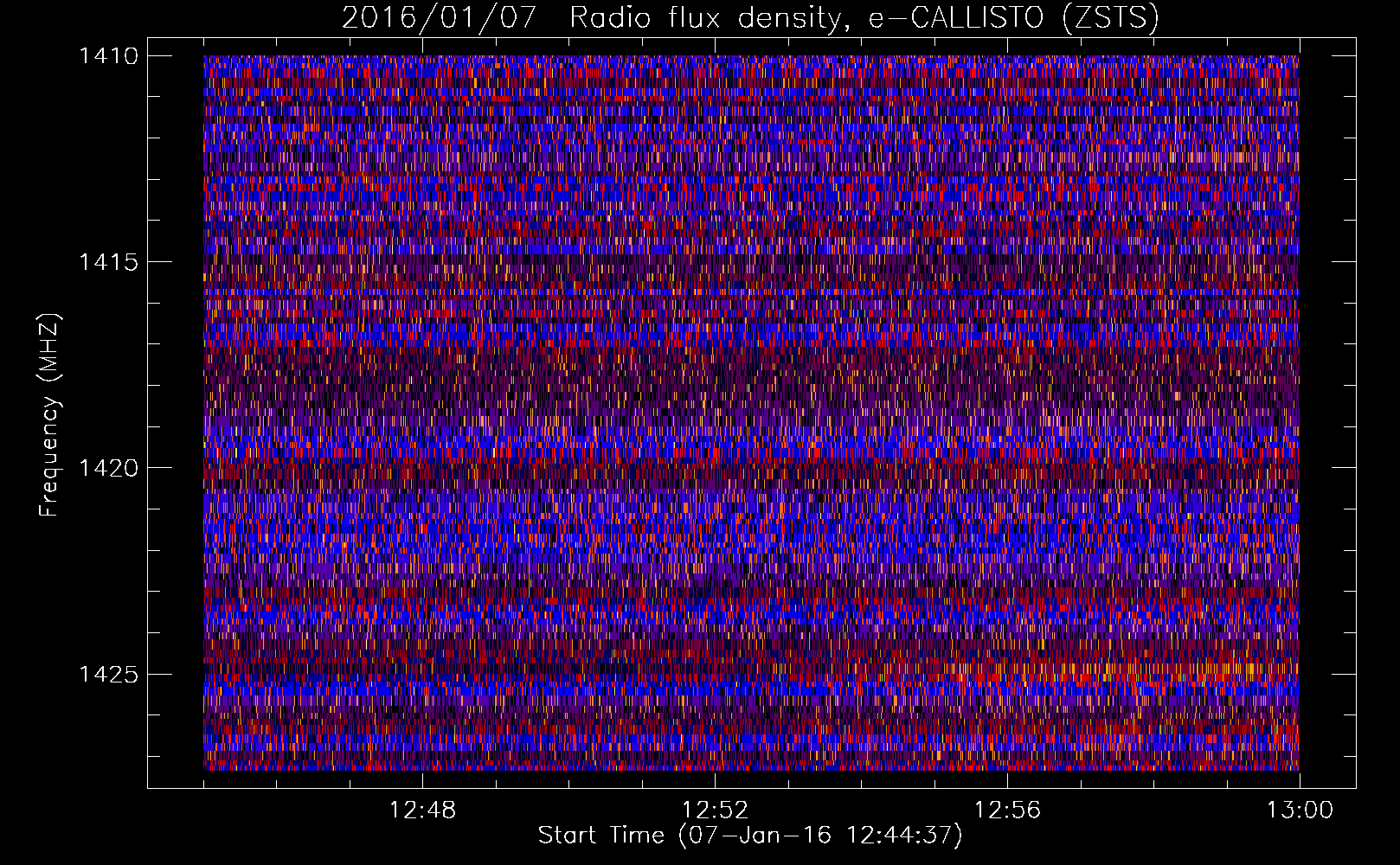Click the 13:00 time tick label
1400x865 pixels.
pos(1300,811)
